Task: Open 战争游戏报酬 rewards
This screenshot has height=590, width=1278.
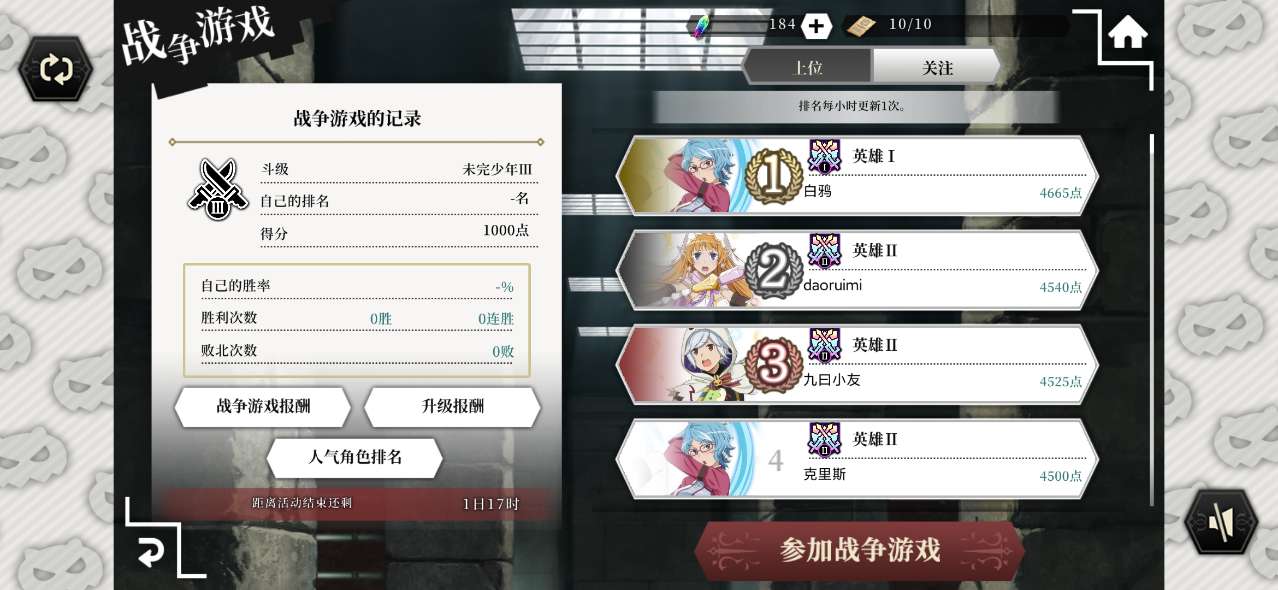Action: tap(263, 406)
